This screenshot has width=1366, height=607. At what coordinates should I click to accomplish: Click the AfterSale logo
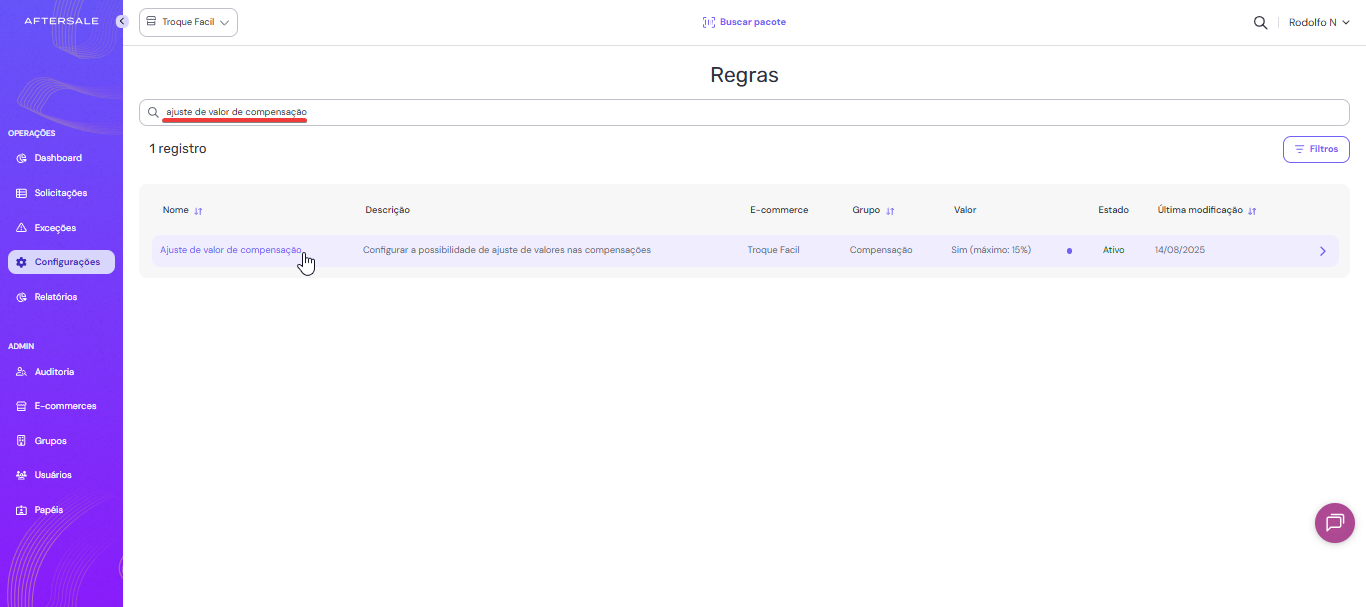click(x=59, y=21)
